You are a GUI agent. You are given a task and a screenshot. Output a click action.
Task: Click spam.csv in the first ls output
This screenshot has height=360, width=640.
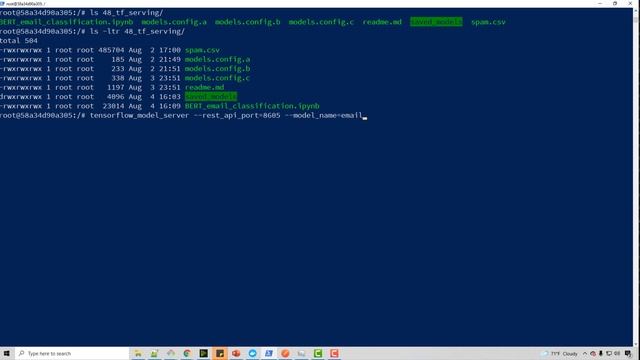pyautogui.click(x=489, y=22)
